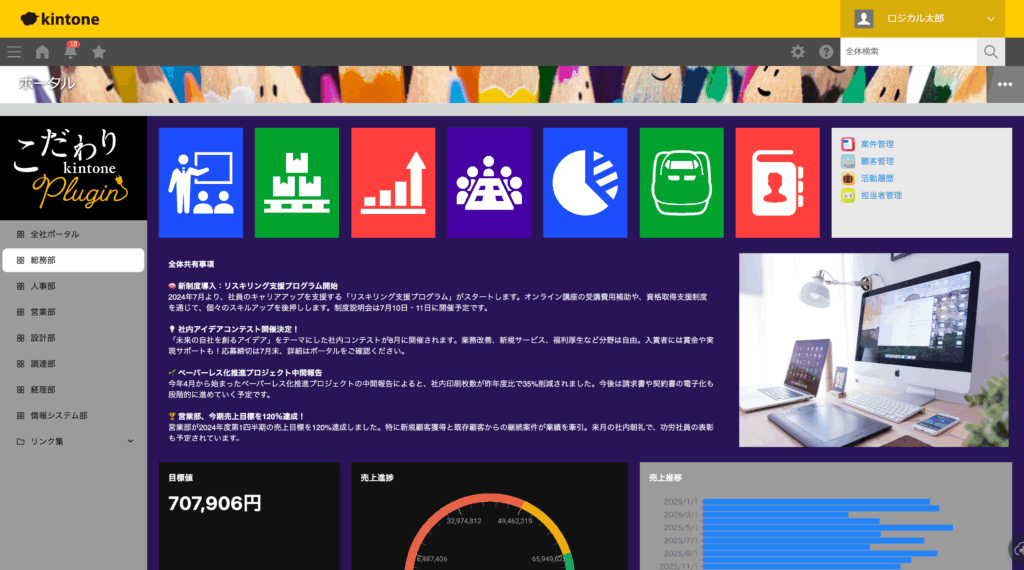Viewport: 1024px width, 570px height.
Task: Select 情報システム部 in the sidebar
Action: [x=59, y=415]
